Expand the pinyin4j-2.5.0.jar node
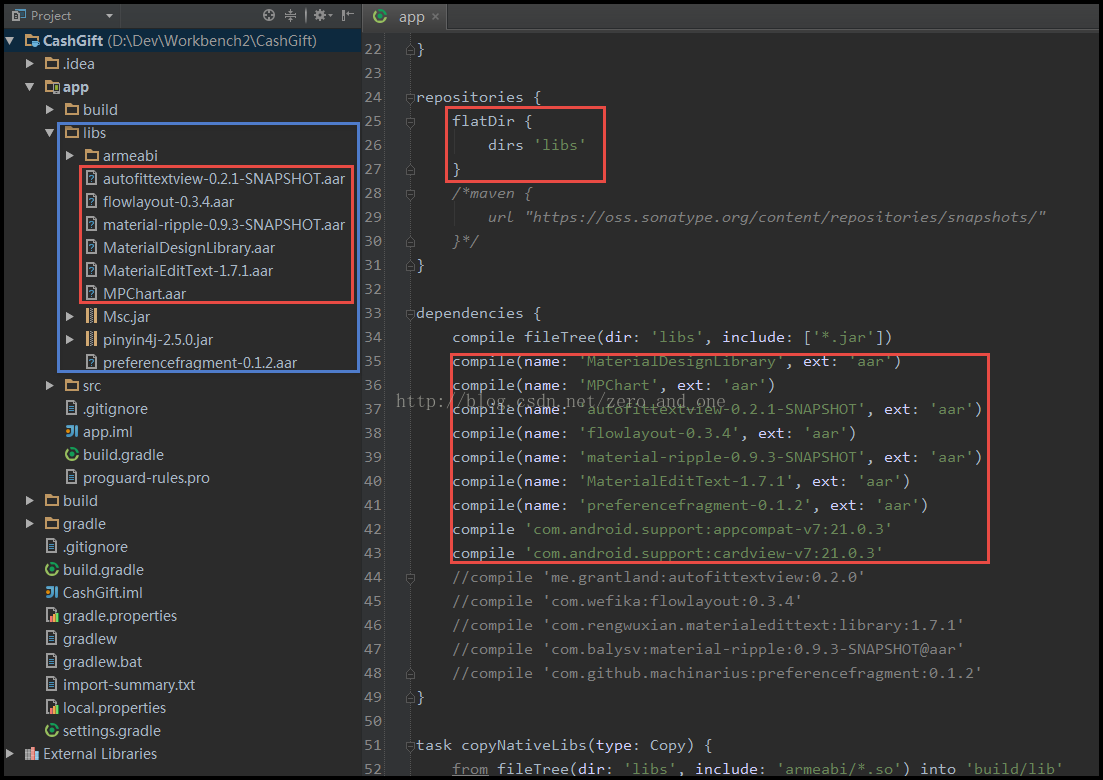The image size is (1103, 780). [70, 339]
